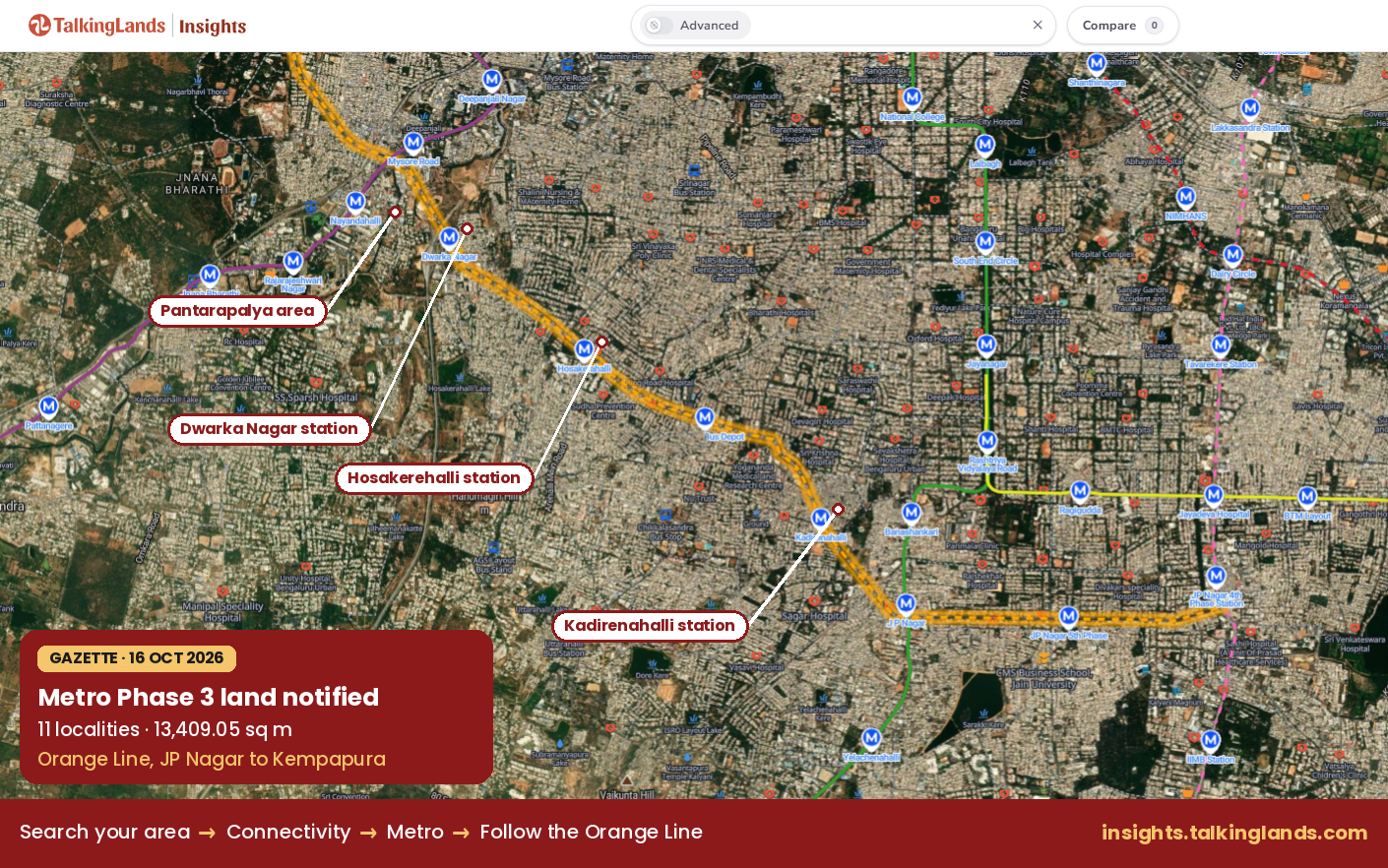Select the NIMHANS metro station icon
Screen dimensions: 1388x868
[x=1186, y=197]
